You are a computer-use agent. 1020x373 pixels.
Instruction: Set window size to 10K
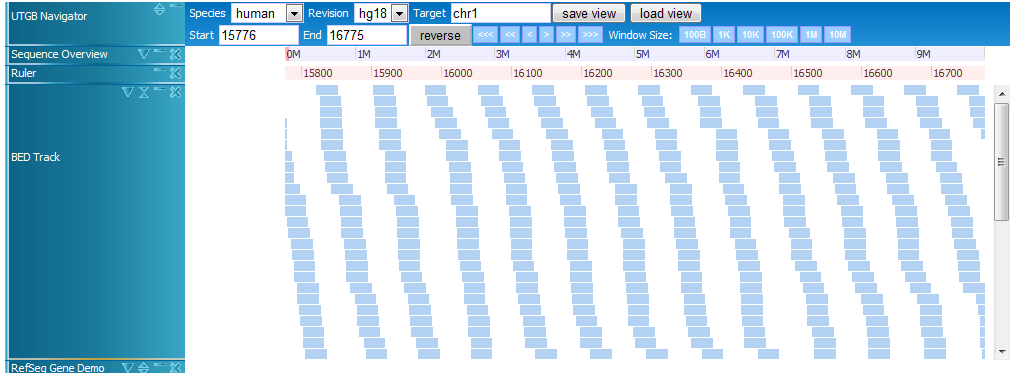pos(751,35)
